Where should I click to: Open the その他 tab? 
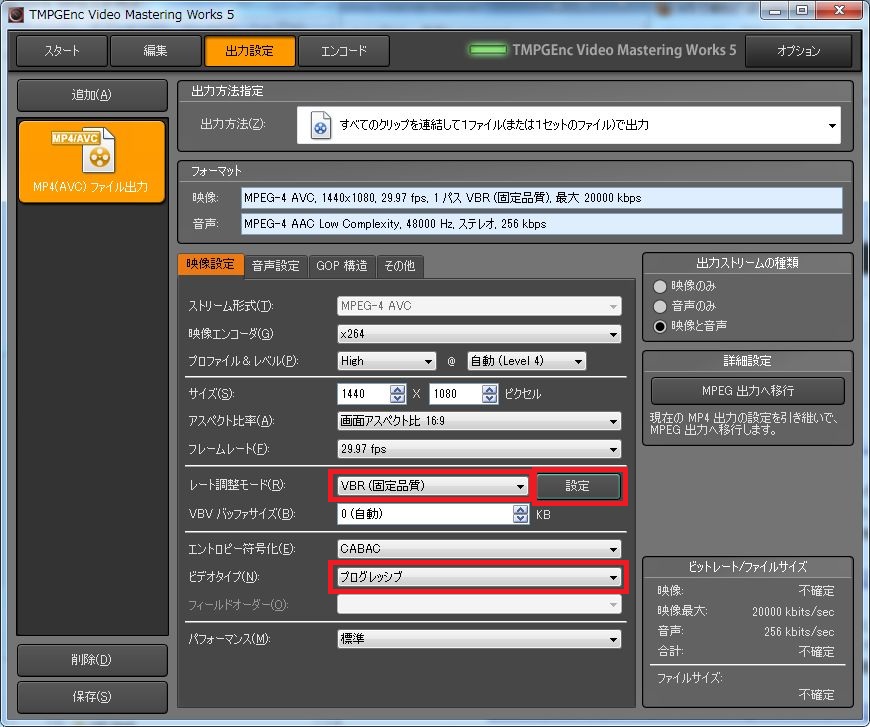(x=399, y=266)
